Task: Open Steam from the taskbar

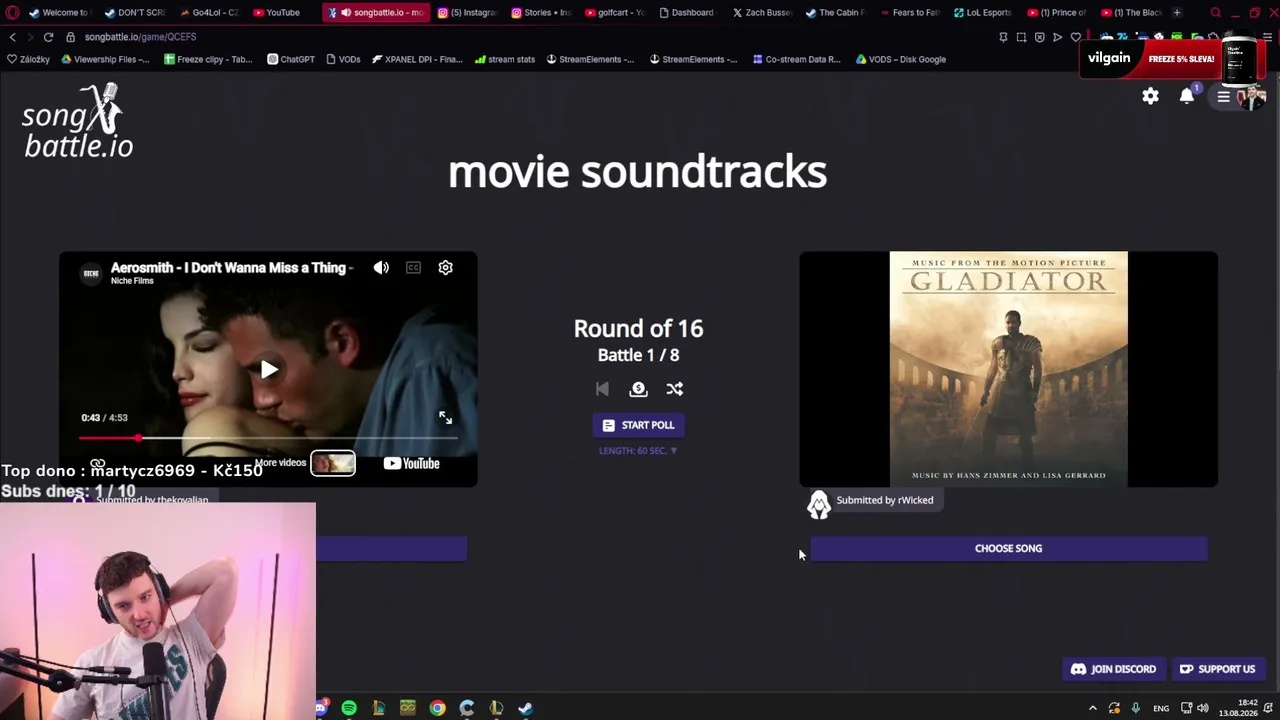Action: coord(525,708)
